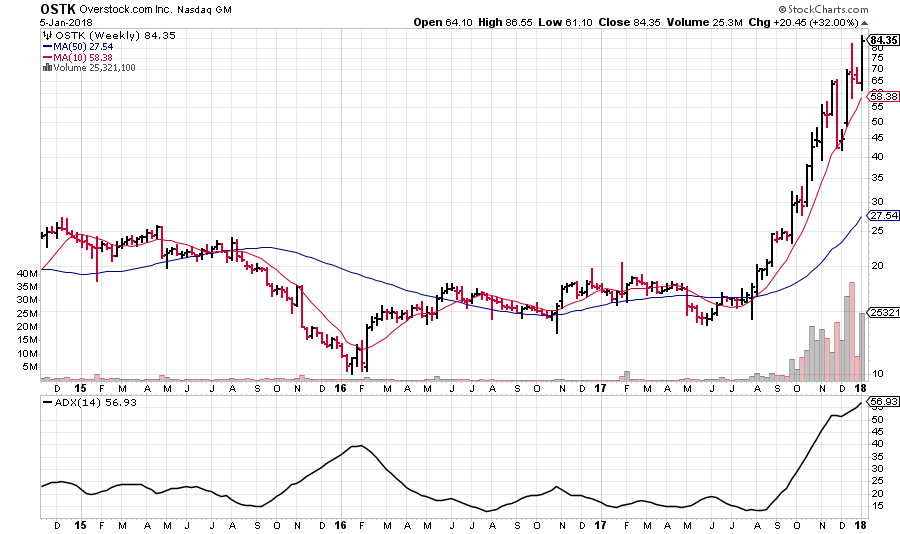Click year 16 on the price chart time axis
900x534 pixels.
[341, 388]
